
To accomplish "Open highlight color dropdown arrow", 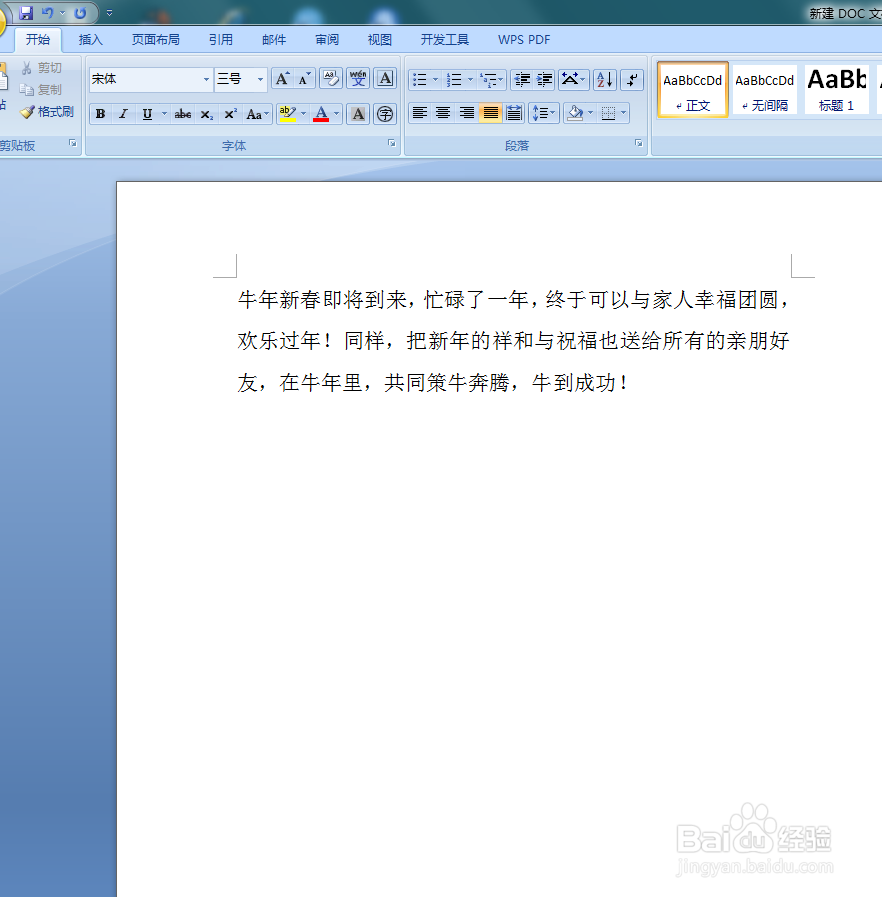I will coord(303,114).
